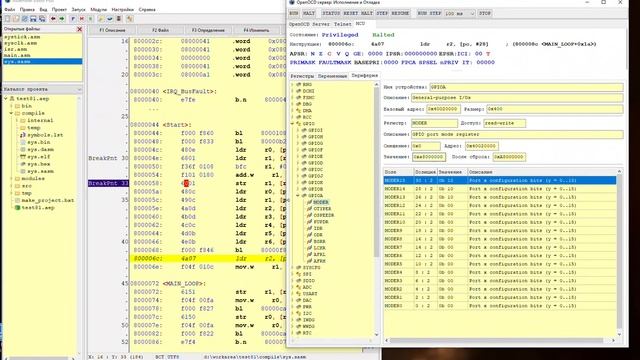Screen dimensions: 640x360
Task: Select the sys.hex file in project tree
Action: coord(39,164)
